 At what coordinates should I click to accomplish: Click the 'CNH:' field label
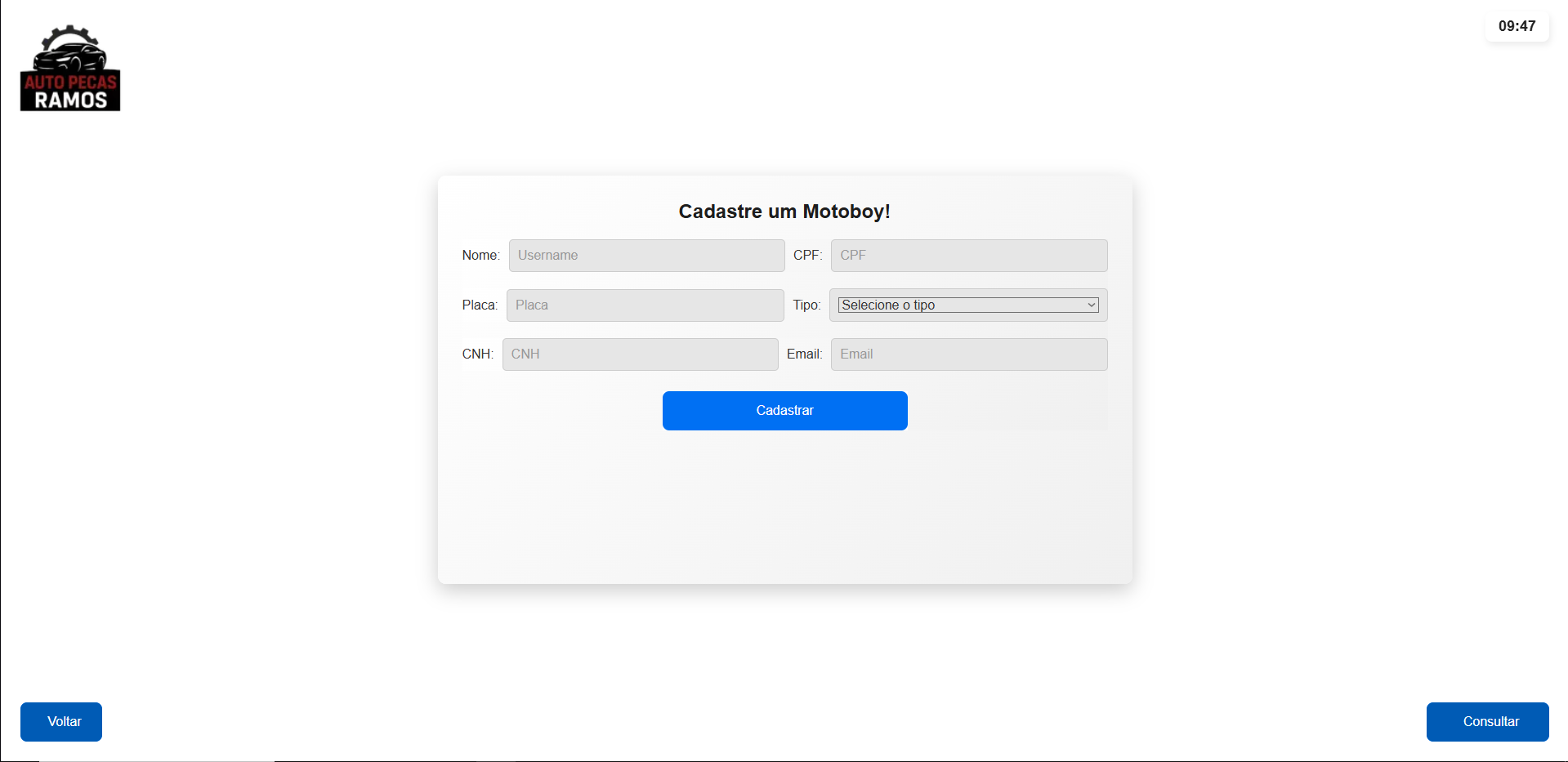tap(477, 354)
